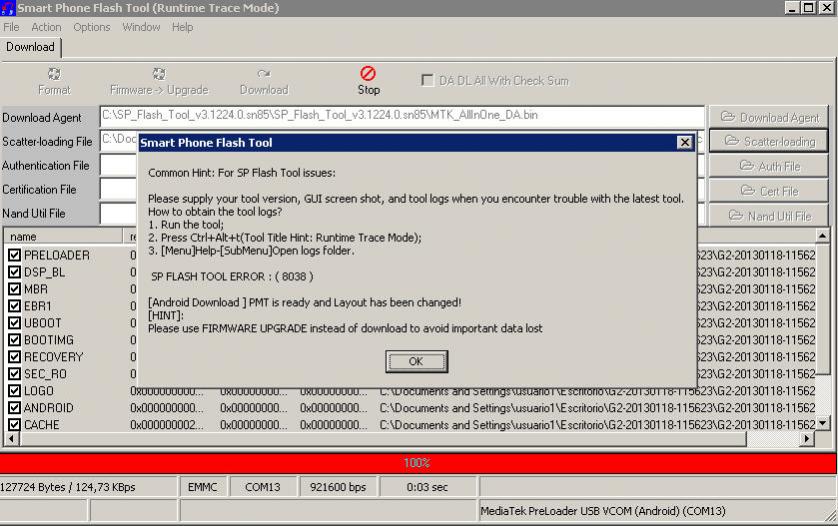
Task: Click the horizontal scrollbar thumb
Action: [x=383, y=439]
